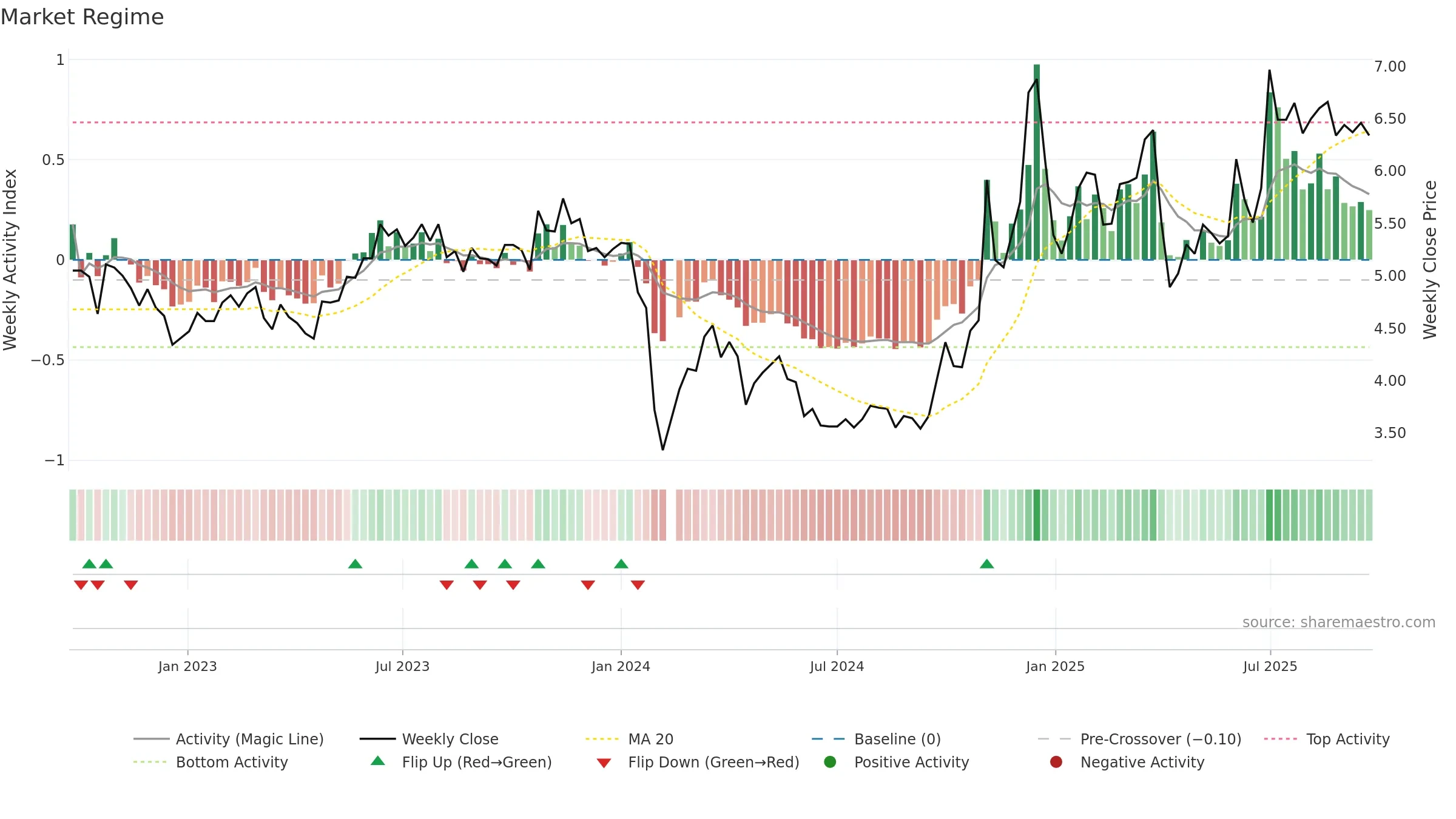Image resolution: width=1456 pixels, height=819 pixels.
Task: Click the Jan 2023 x-axis label
Action: tap(187, 666)
